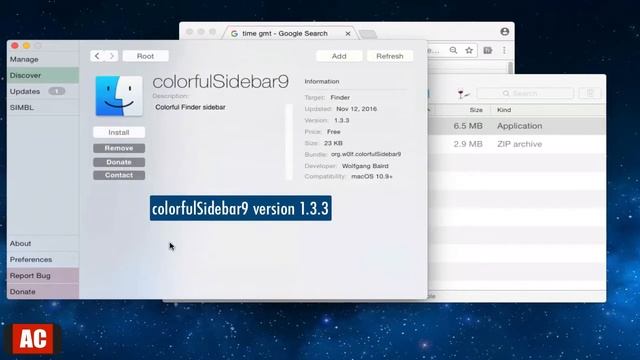Click the Chrome profile avatar icon

click(504, 31)
